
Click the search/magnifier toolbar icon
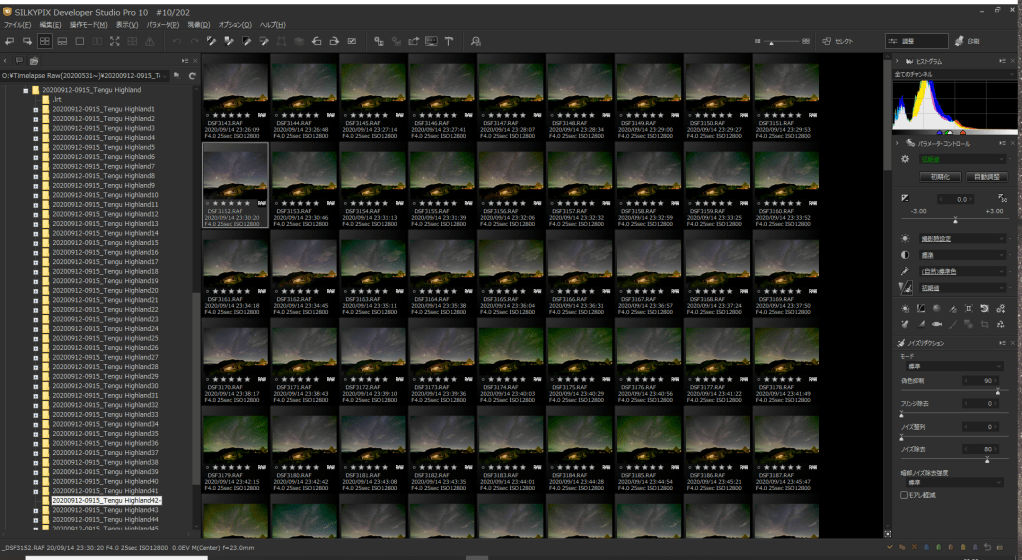click(x=476, y=41)
